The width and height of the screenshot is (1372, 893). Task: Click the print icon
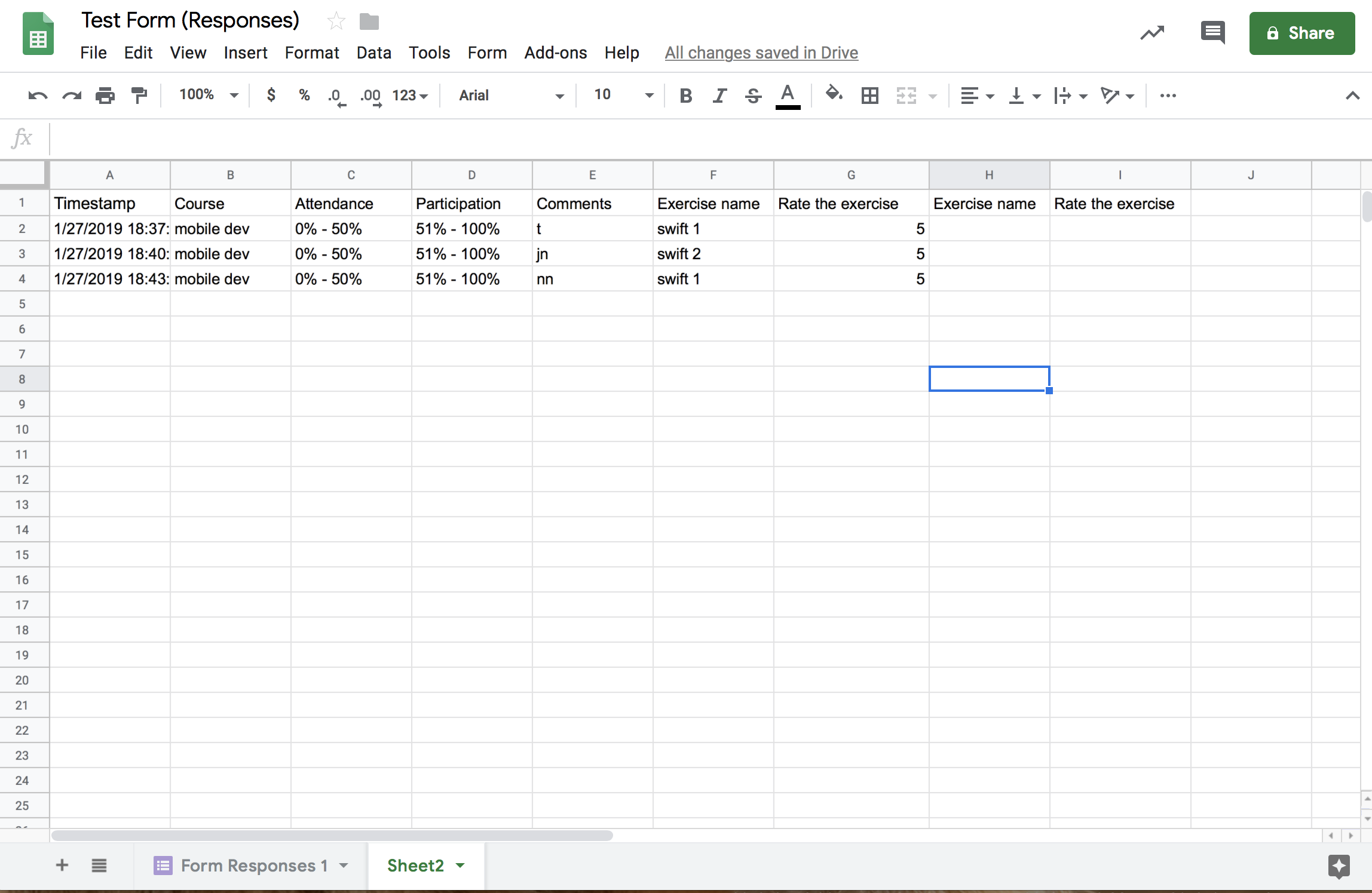(105, 96)
